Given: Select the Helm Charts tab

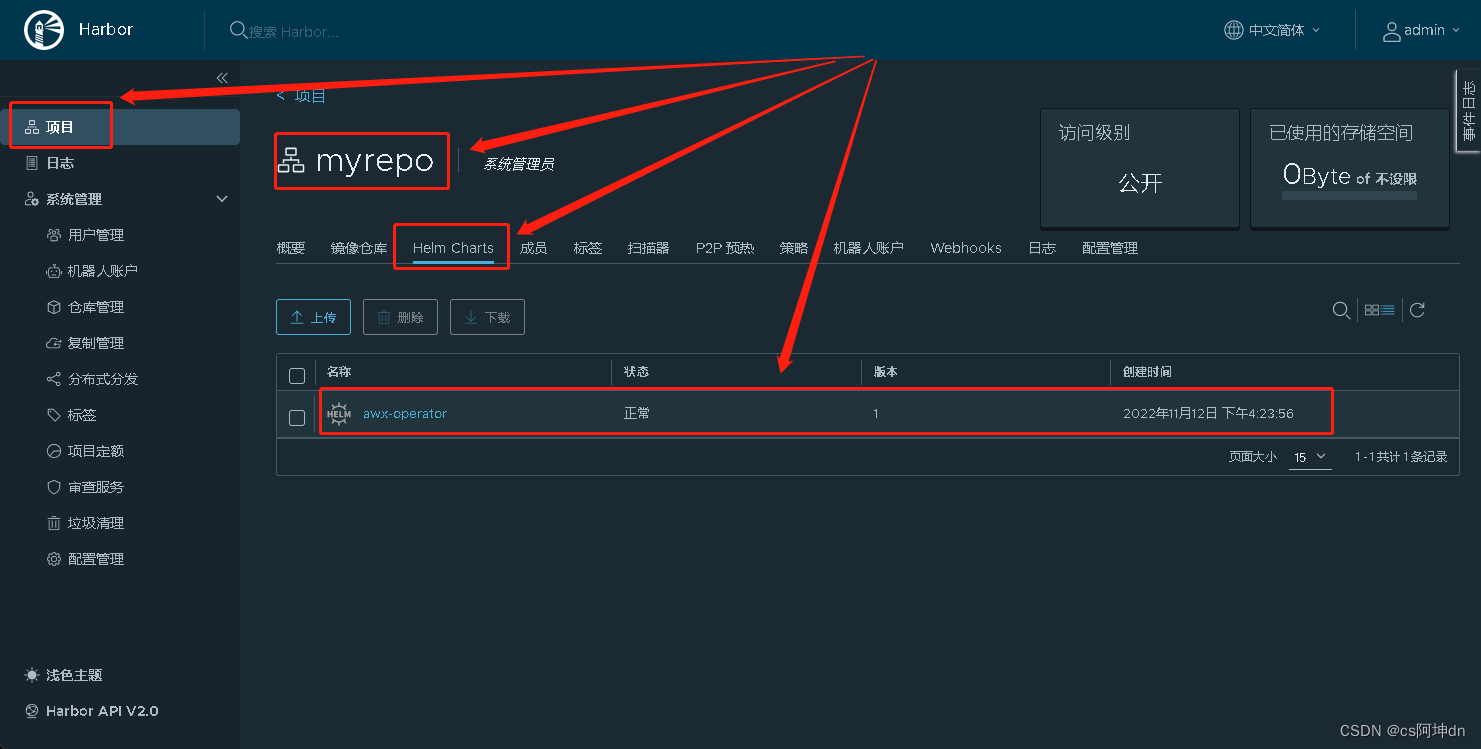Looking at the screenshot, I should [x=453, y=248].
